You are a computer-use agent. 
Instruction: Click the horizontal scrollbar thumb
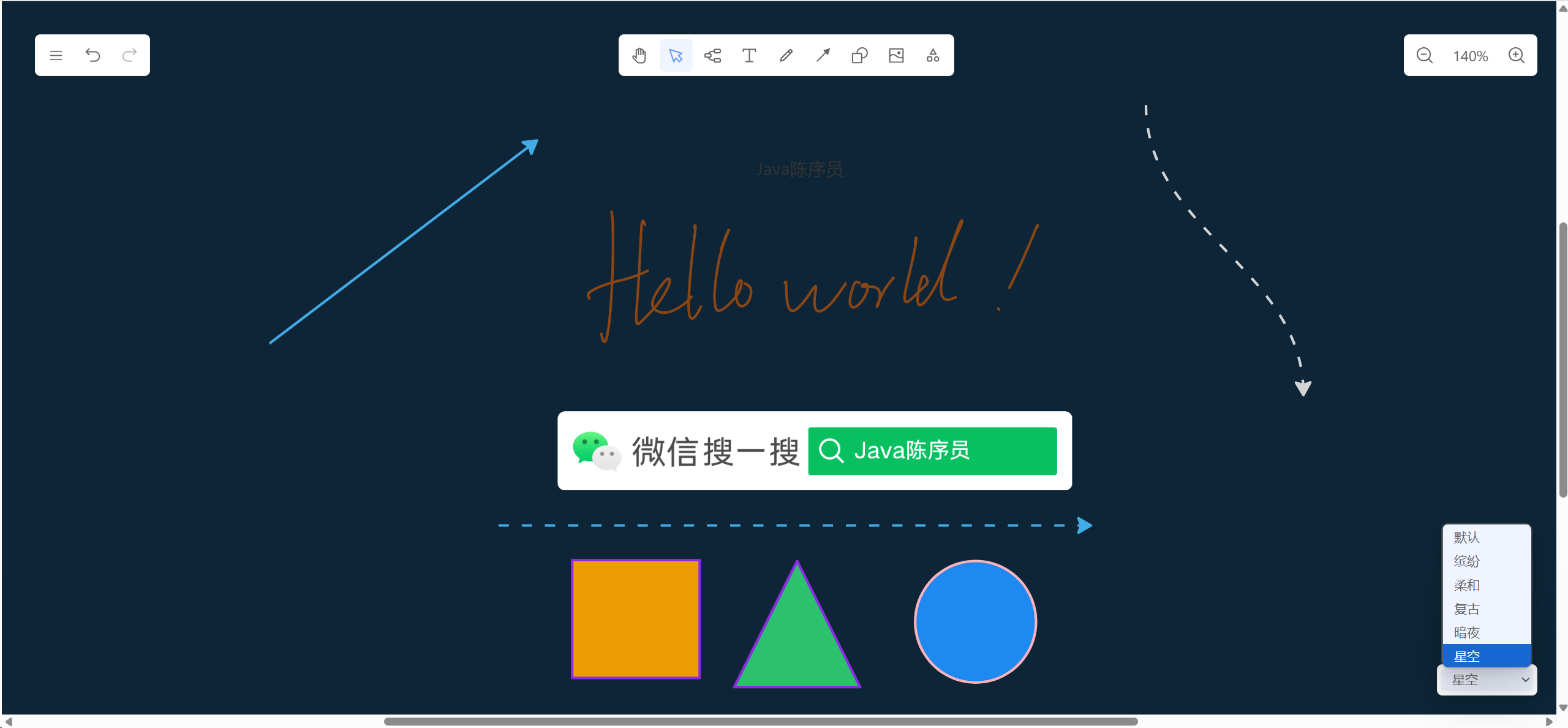coord(760,721)
